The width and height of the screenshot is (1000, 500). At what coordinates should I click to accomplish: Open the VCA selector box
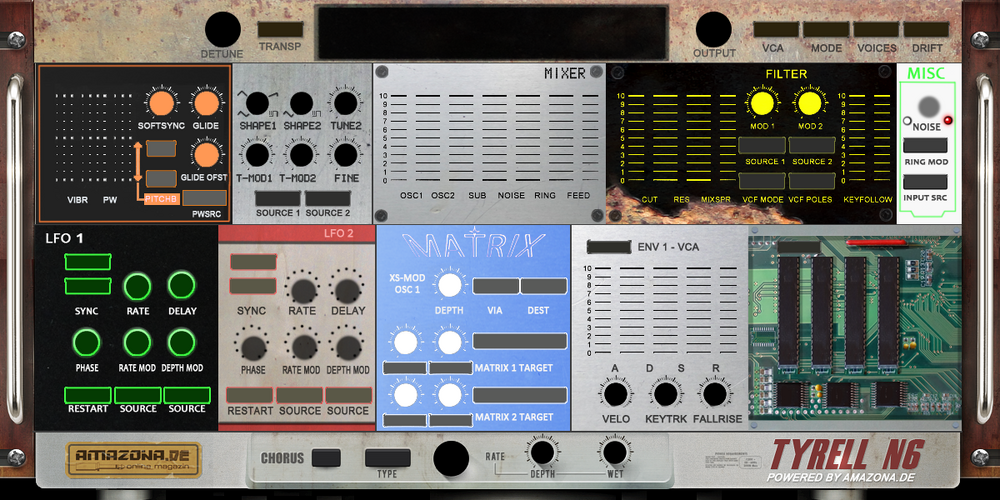click(776, 29)
